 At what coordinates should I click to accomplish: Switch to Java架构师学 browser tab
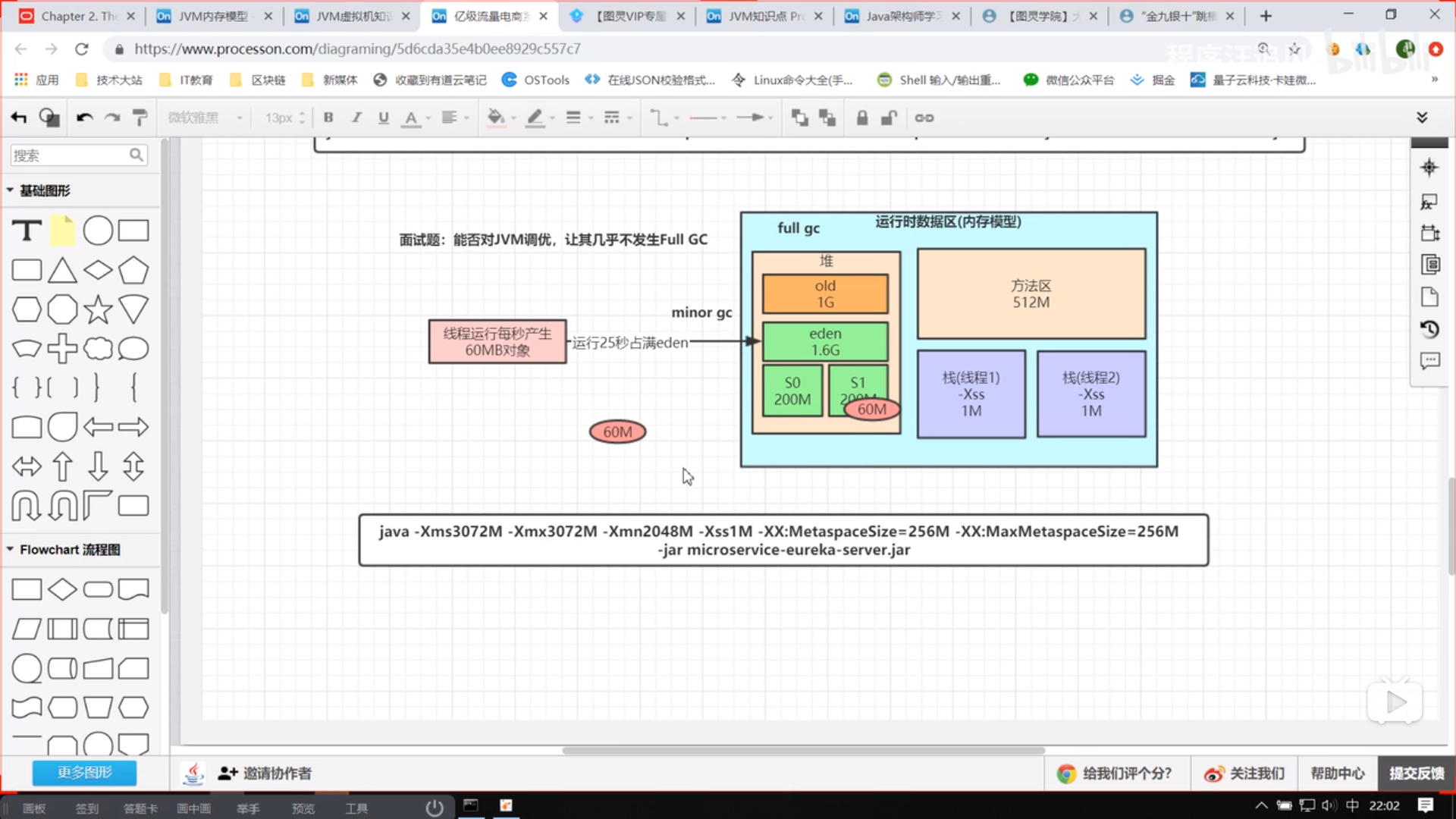902,16
